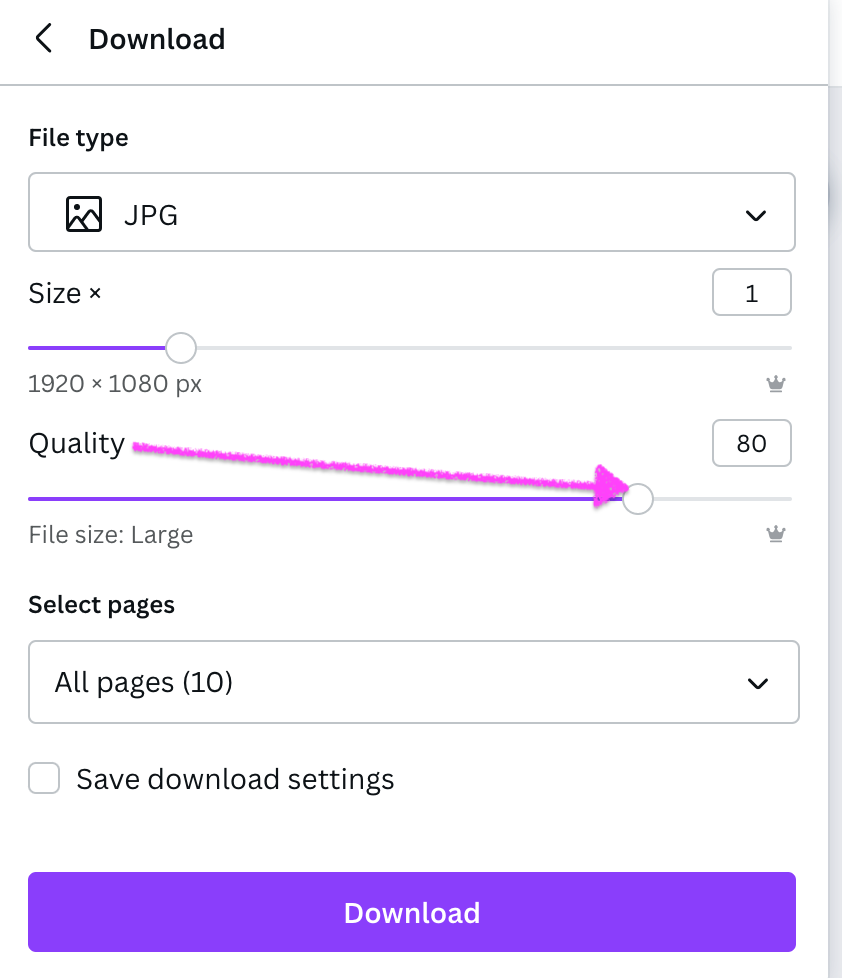Click the File size: Large text
Image resolution: width=842 pixels, height=978 pixels.
[111, 535]
